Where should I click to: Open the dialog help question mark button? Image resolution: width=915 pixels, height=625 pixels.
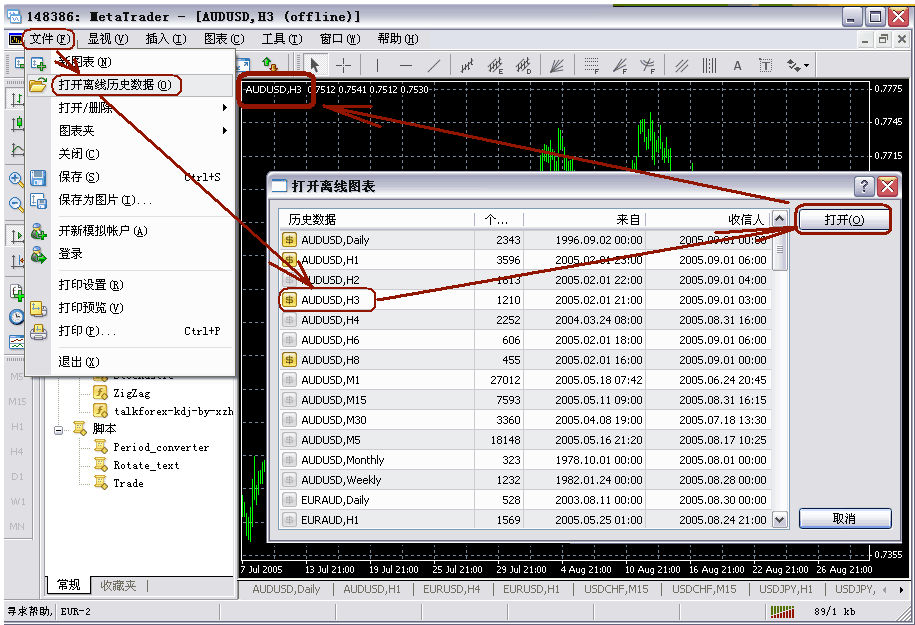pyautogui.click(x=864, y=187)
